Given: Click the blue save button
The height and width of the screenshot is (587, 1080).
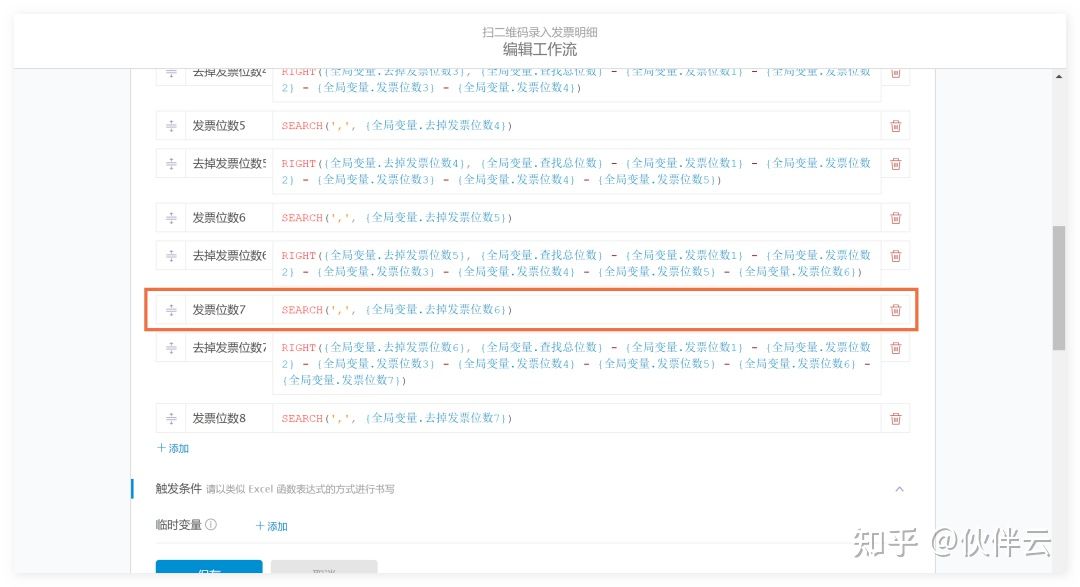Looking at the screenshot, I should click(x=209, y=567).
